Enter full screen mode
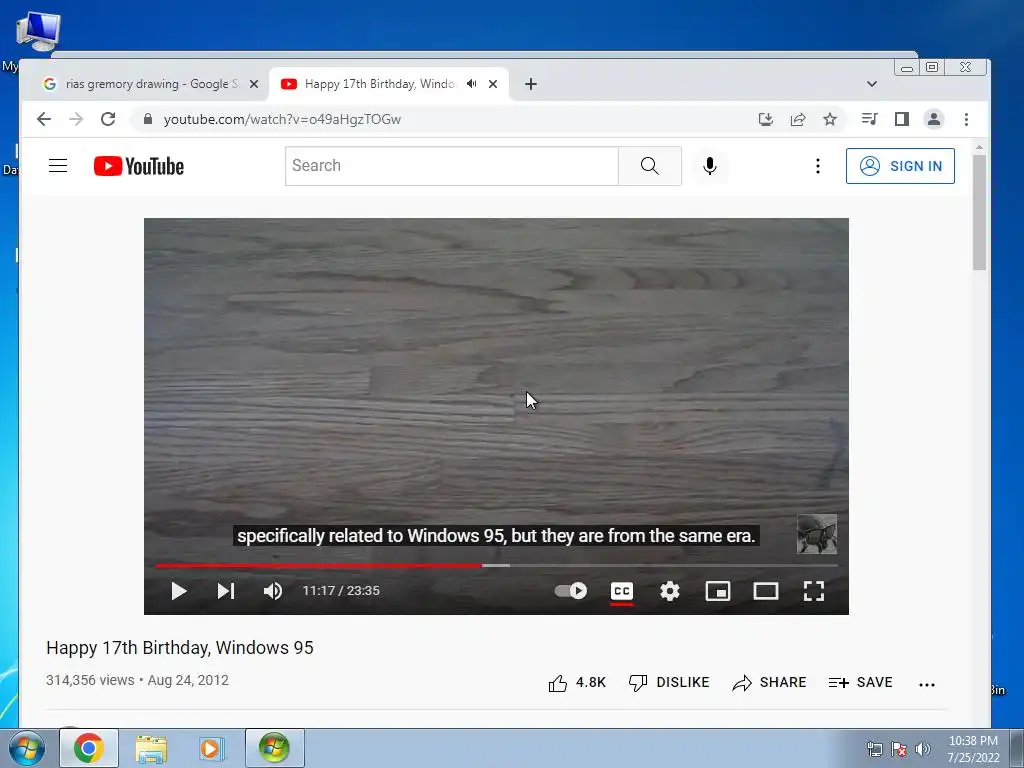Screen dimensions: 1024x768 pyautogui.click(x=814, y=591)
